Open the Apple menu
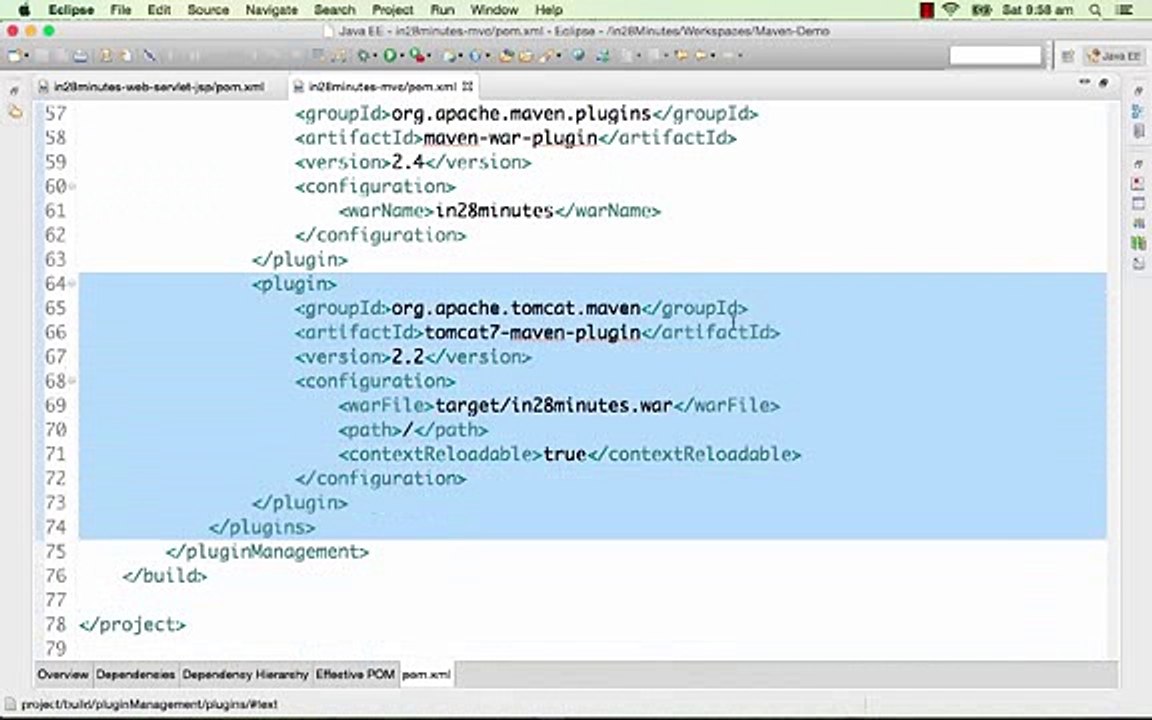Screen dimensions: 1152x720 (24, 10)
